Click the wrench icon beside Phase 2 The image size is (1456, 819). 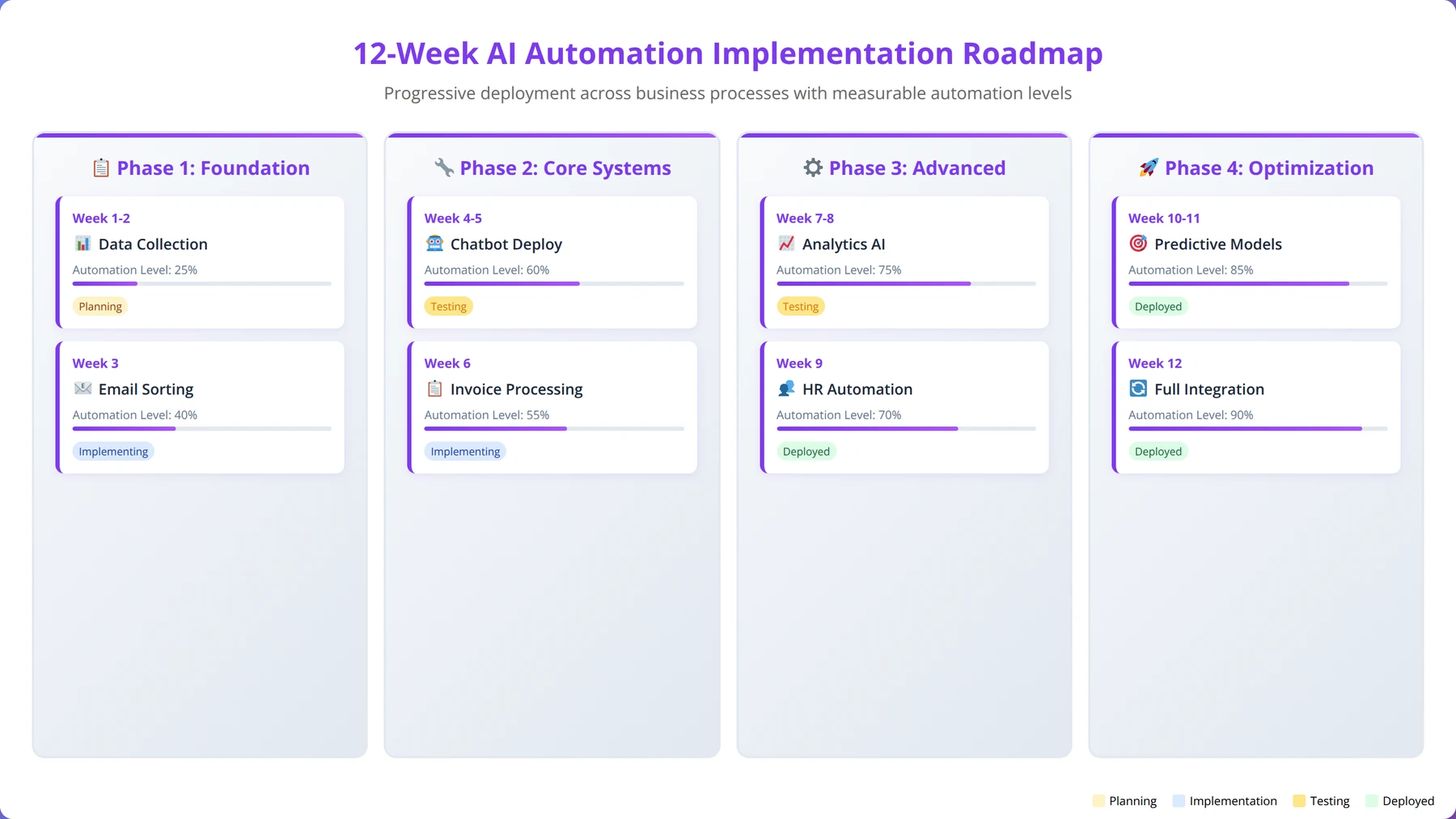pos(444,168)
